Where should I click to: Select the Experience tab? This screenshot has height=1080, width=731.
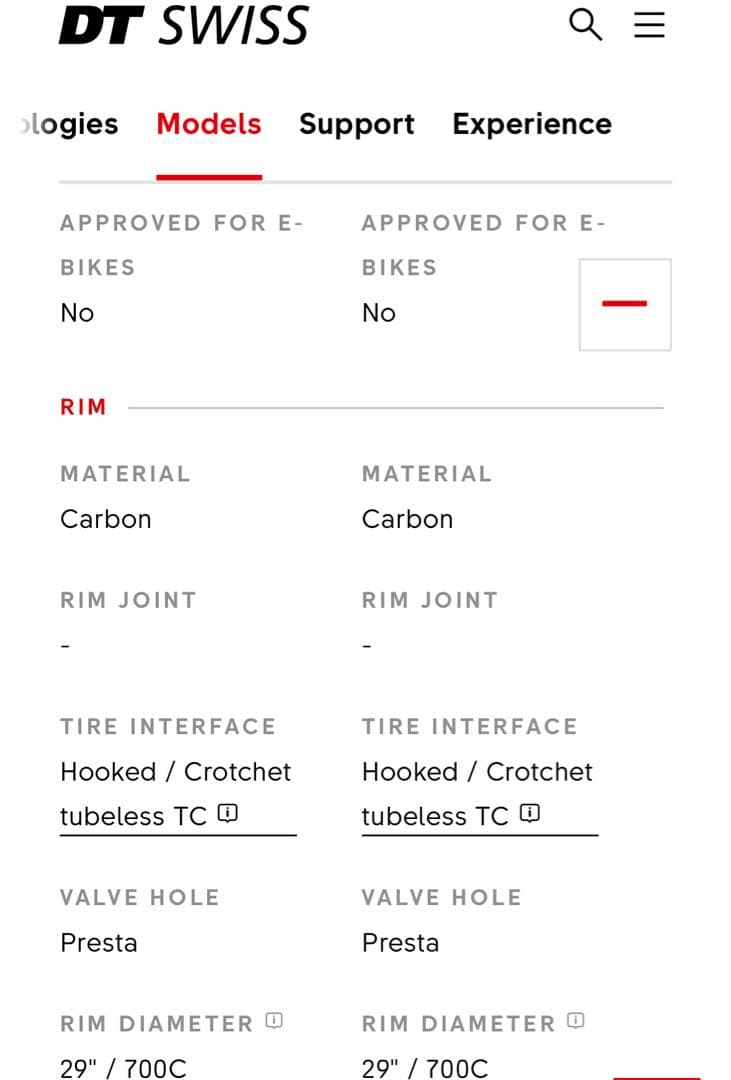(532, 124)
